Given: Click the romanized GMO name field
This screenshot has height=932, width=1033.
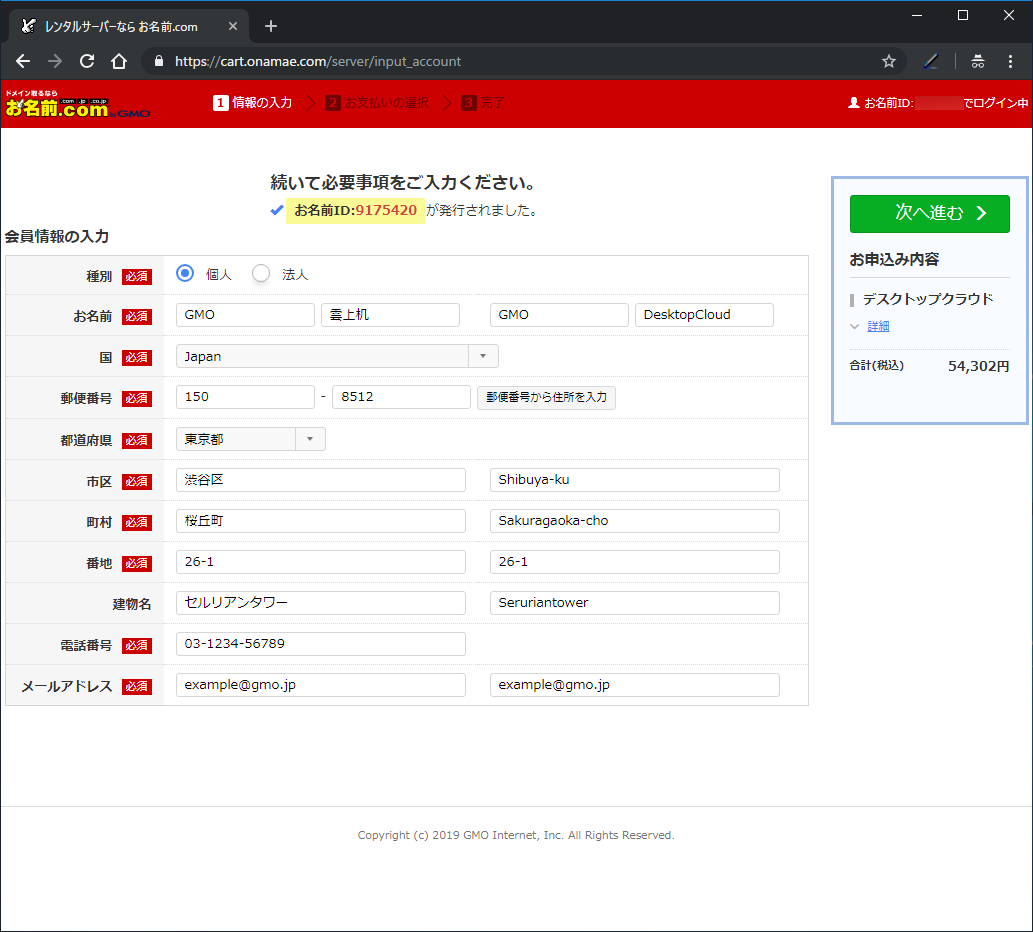Looking at the screenshot, I should click(x=559, y=315).
